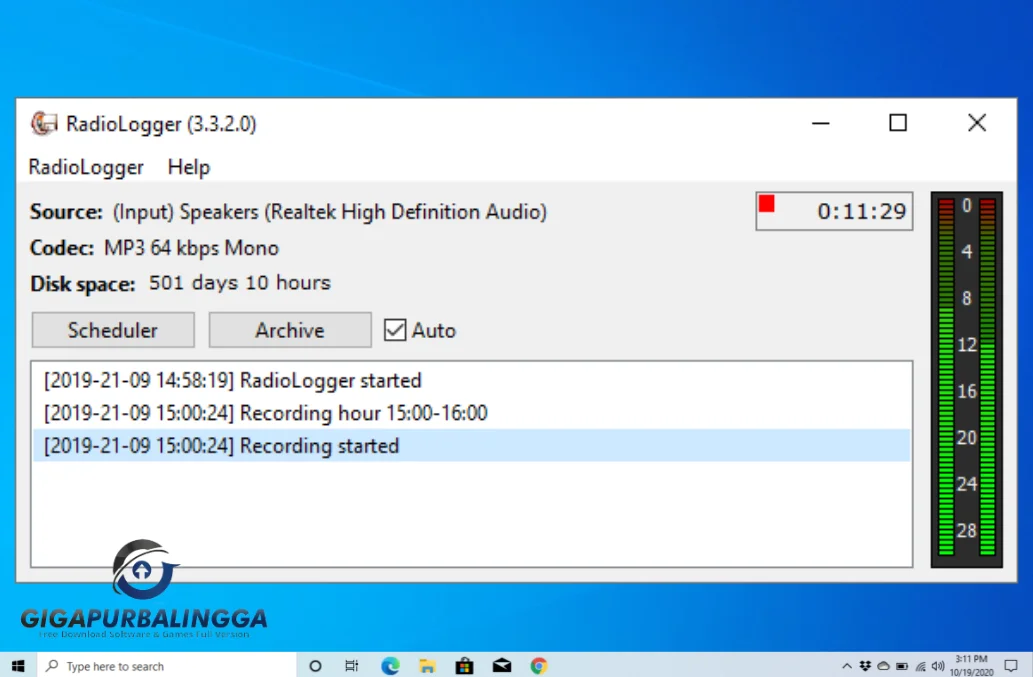Viewport: 1033px width, 677px height.
Task: Click the 501 days 10 hours disk space value
Action: (240, 283)
